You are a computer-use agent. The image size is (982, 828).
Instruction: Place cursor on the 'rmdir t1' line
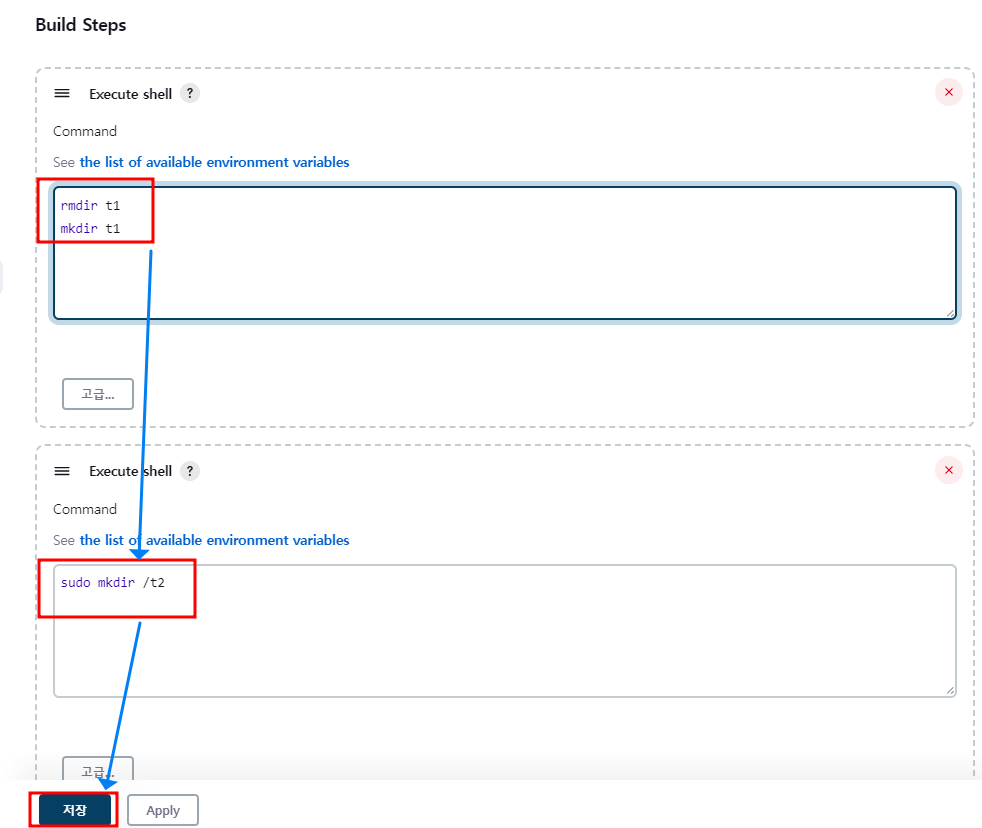click(90, 205)
